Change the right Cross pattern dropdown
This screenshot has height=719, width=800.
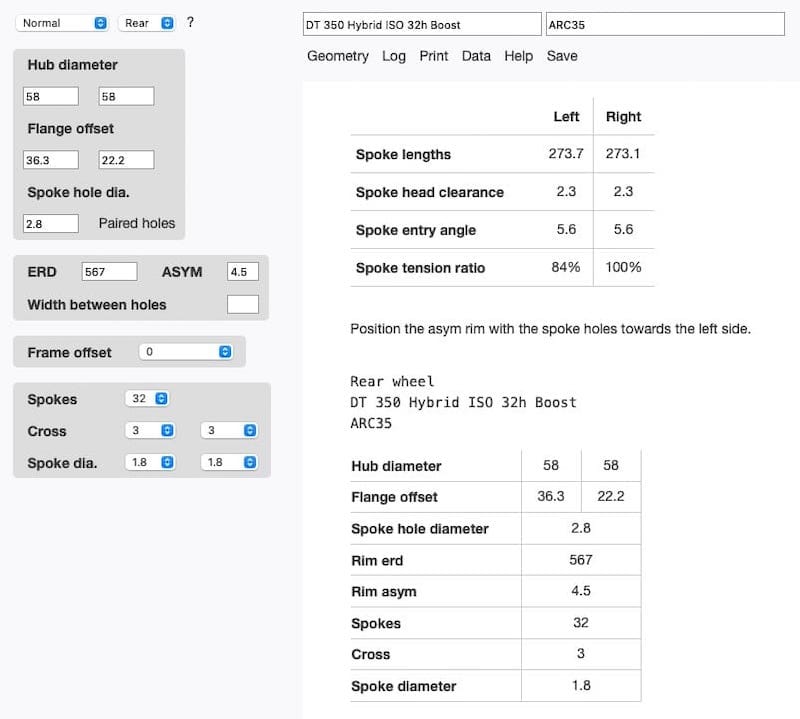coord(229,431)
